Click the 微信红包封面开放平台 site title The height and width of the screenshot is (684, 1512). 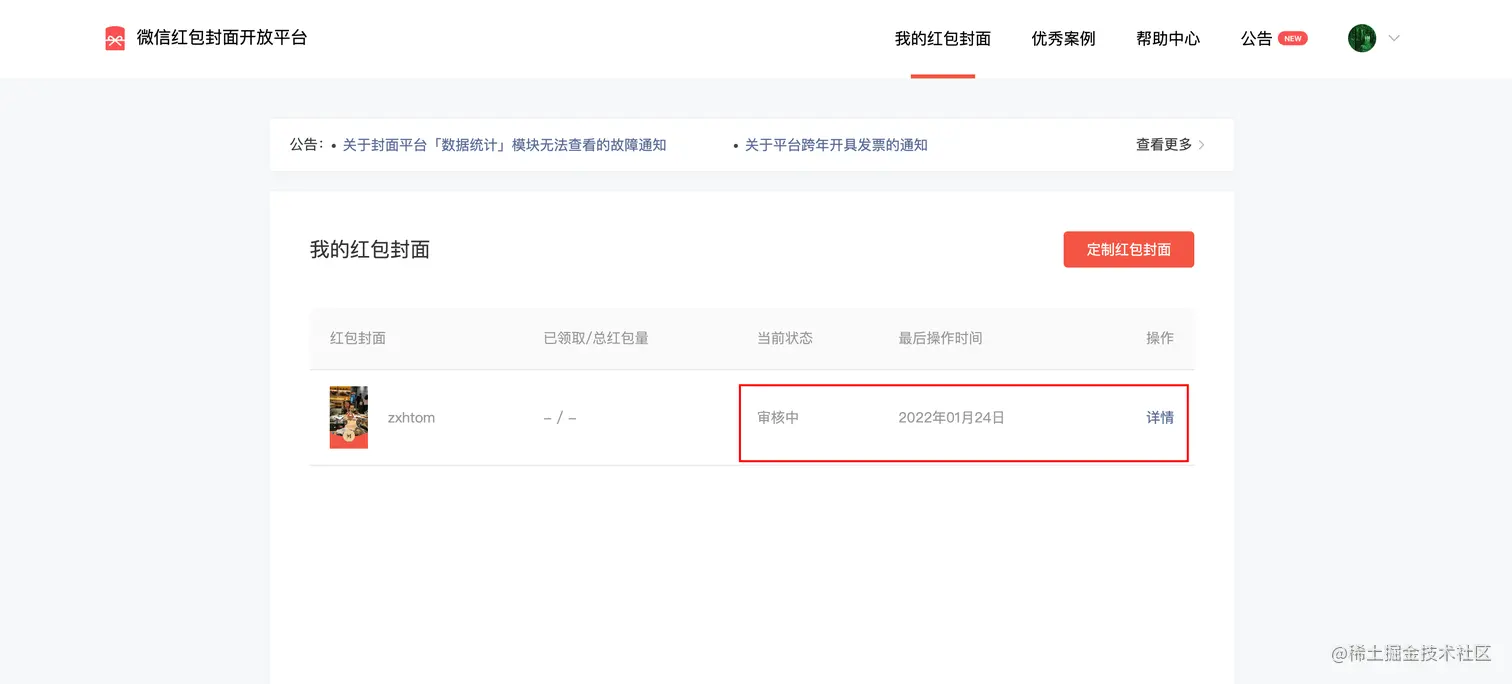(222, 38)
